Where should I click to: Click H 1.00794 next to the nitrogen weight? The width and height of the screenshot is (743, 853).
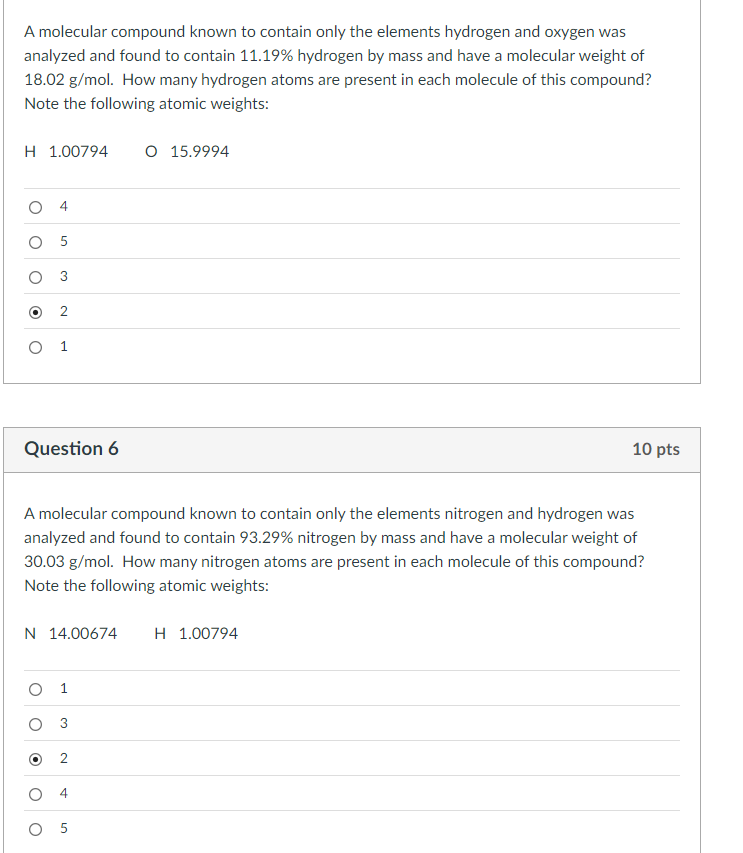[197, 633]
